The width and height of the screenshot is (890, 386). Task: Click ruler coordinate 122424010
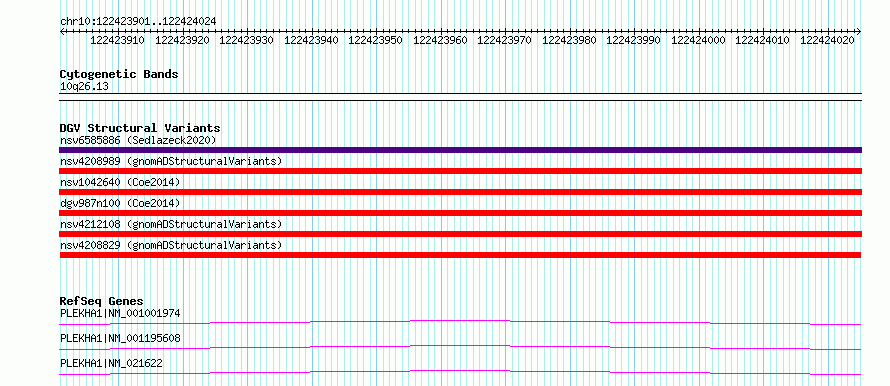762,40
